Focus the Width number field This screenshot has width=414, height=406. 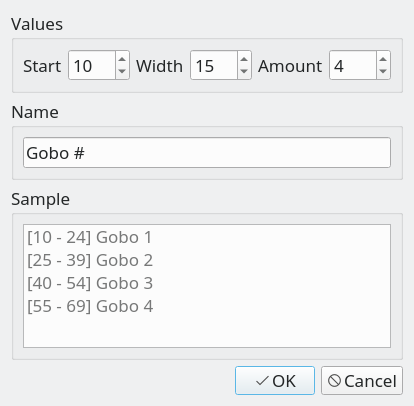pyautogui.click(x=214, y=65)
